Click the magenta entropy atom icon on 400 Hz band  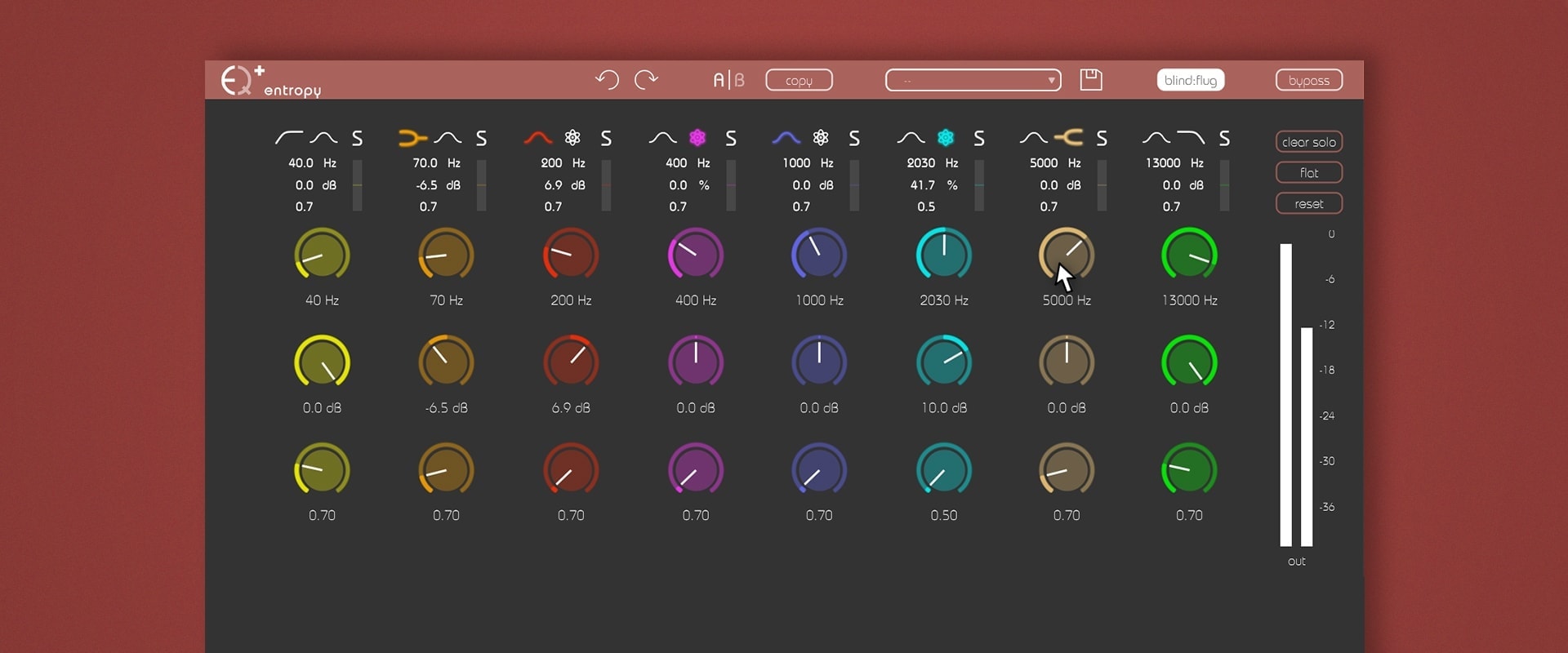(x=697, y=138)
